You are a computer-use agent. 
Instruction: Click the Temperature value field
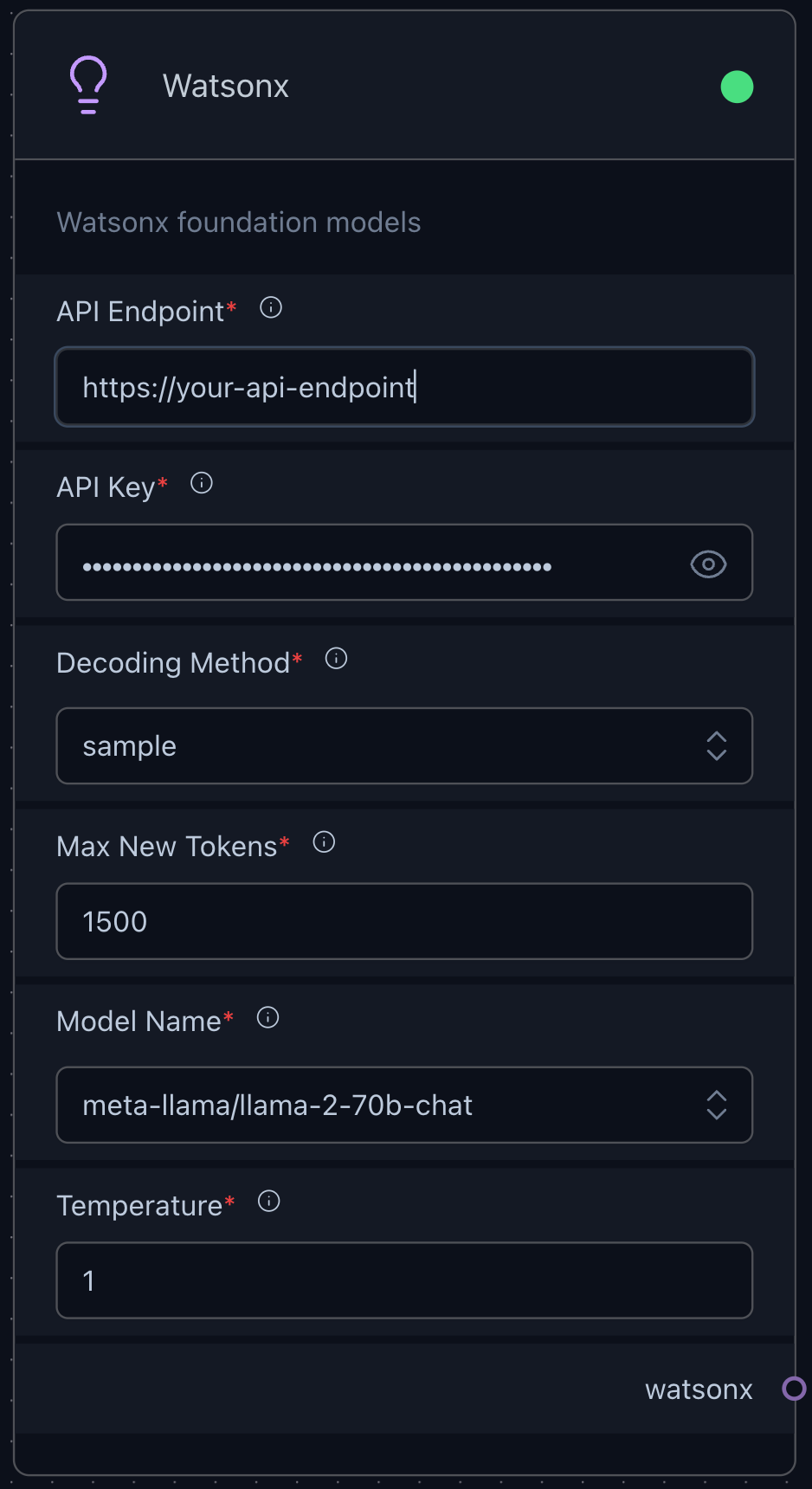[404, 1280]
